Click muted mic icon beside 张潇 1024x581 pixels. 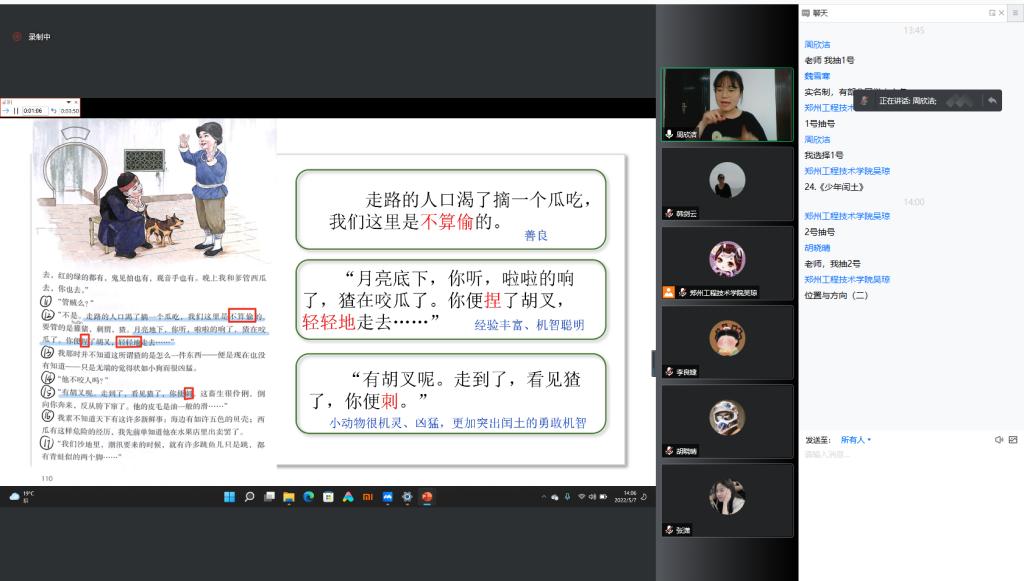(x=669, y=529)
